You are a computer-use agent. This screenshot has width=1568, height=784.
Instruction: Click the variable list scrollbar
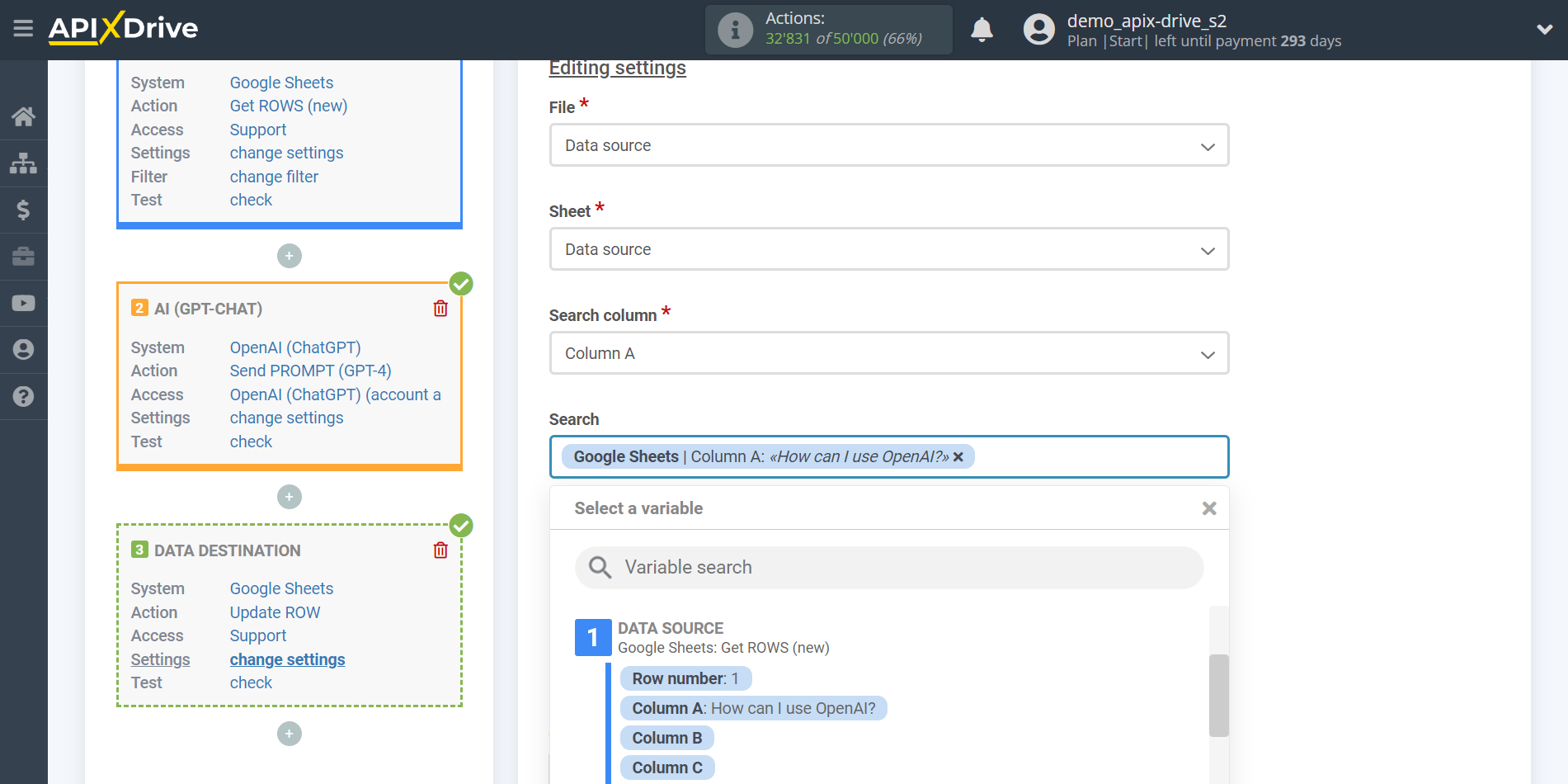tap(1219, 695)
